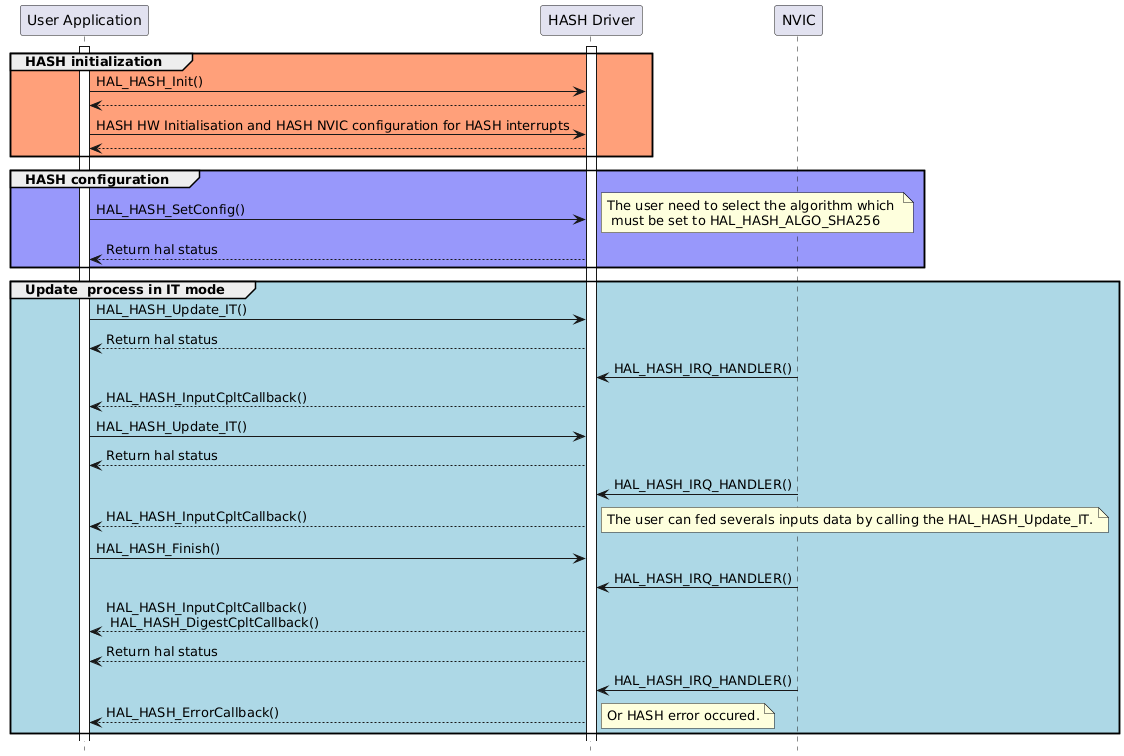Viewport: 1124px width, 756px height.
Task: Click the HASH initialization frame label
Action: (x=94, y=61)
